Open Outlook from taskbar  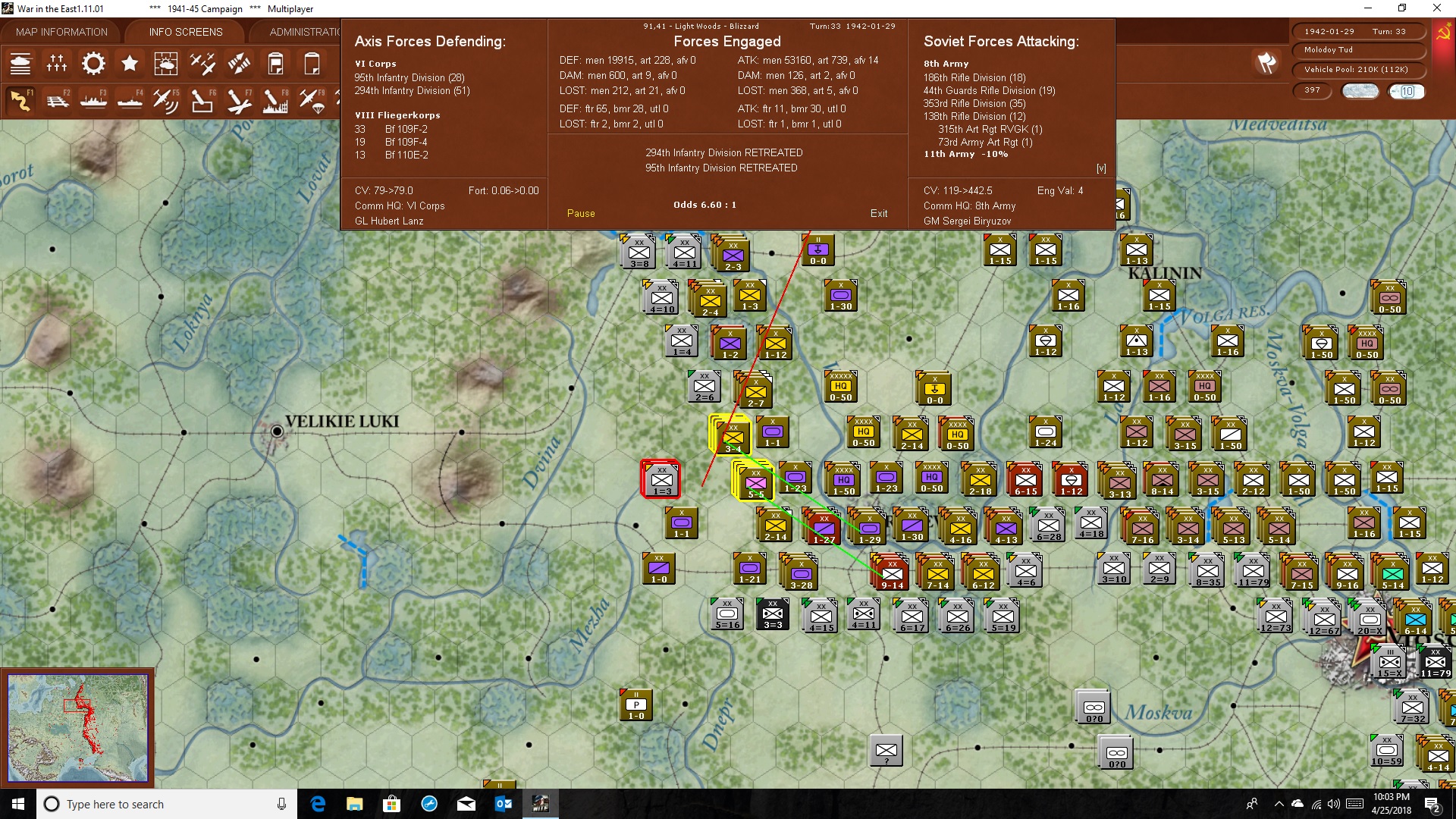click(504, 804)
